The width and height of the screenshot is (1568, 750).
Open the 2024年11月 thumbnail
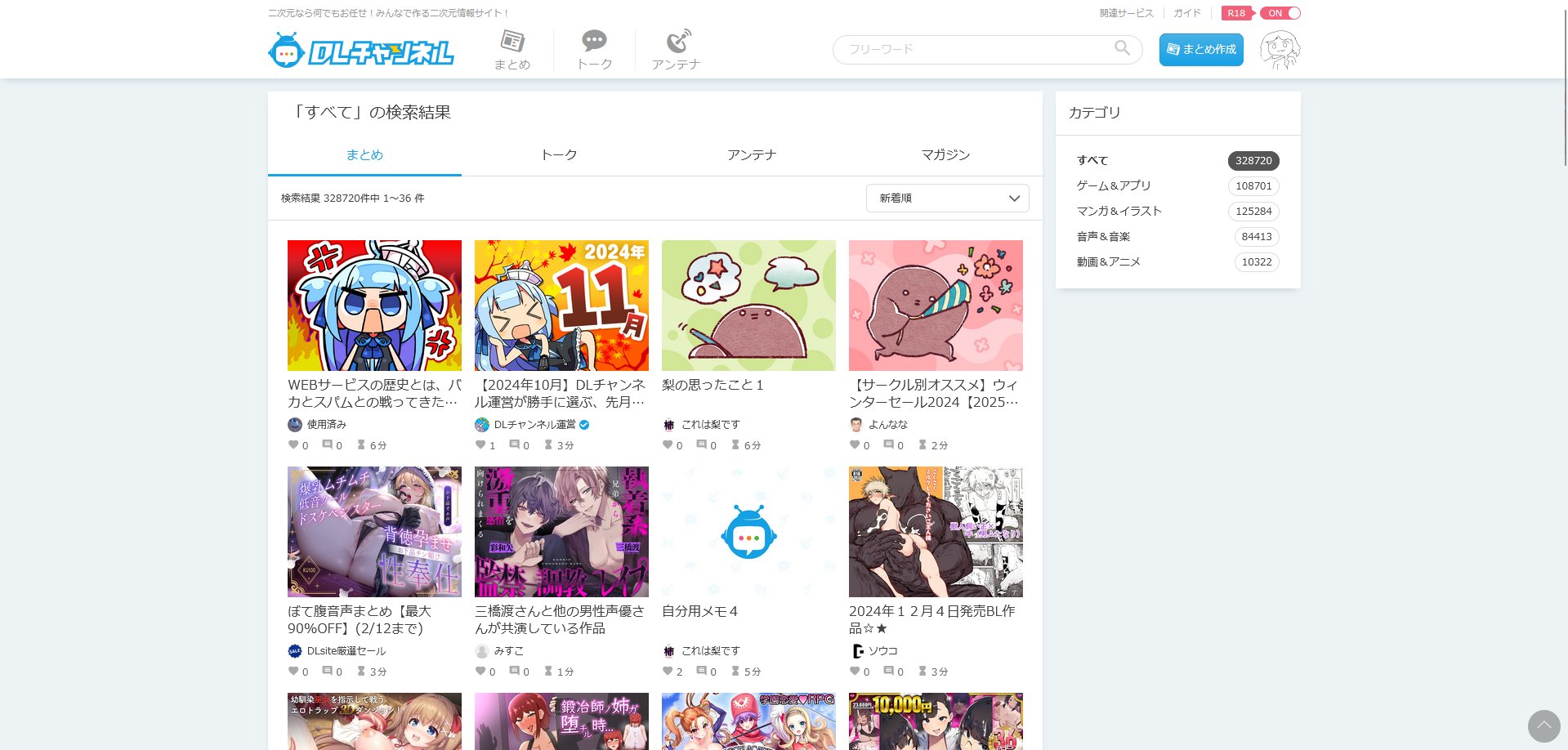pyautogui.click(x=561, y=306)
